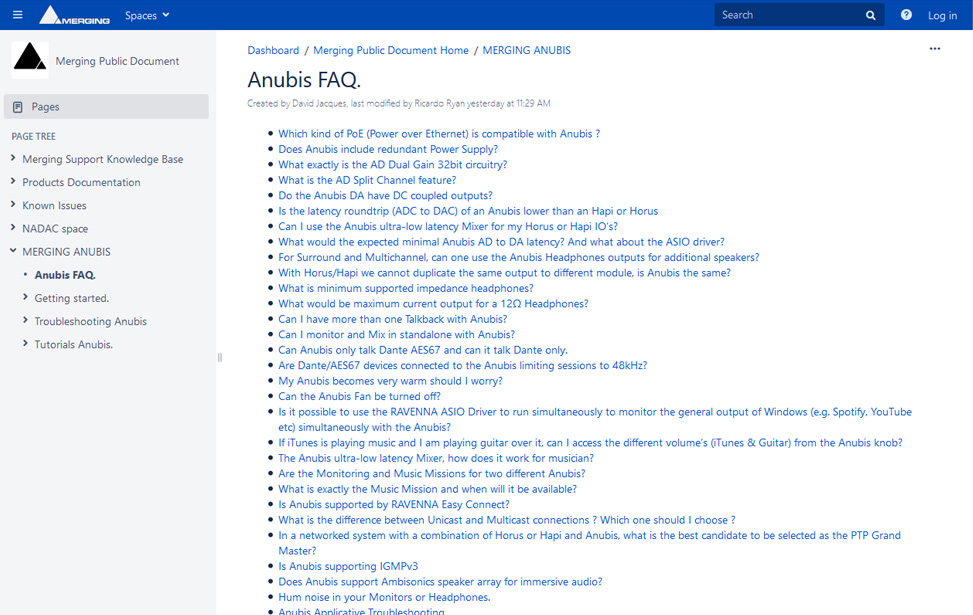Open Troubleshooting Anubis page
Screen dimensions: 973x615
pyautogui.click(x=91, y=321)
